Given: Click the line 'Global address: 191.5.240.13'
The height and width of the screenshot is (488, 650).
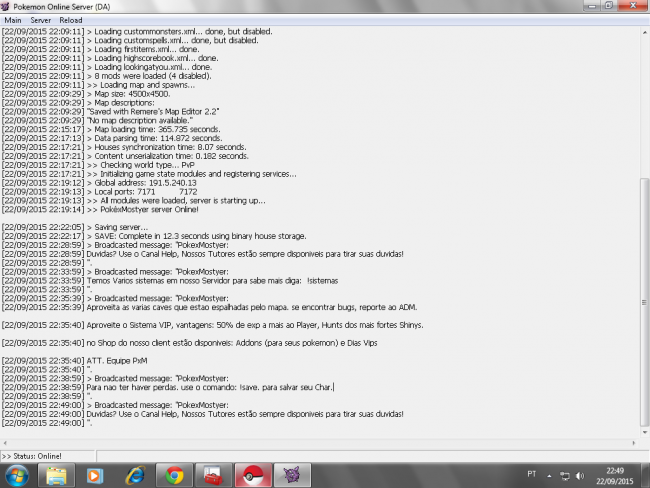Looking at the screenshot, I should pos(99,183).
